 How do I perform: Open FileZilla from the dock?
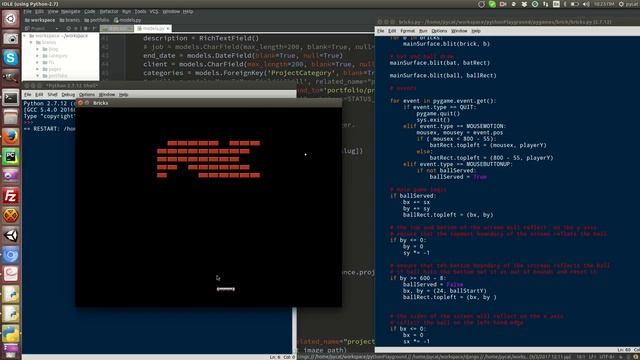pos(11,196)
